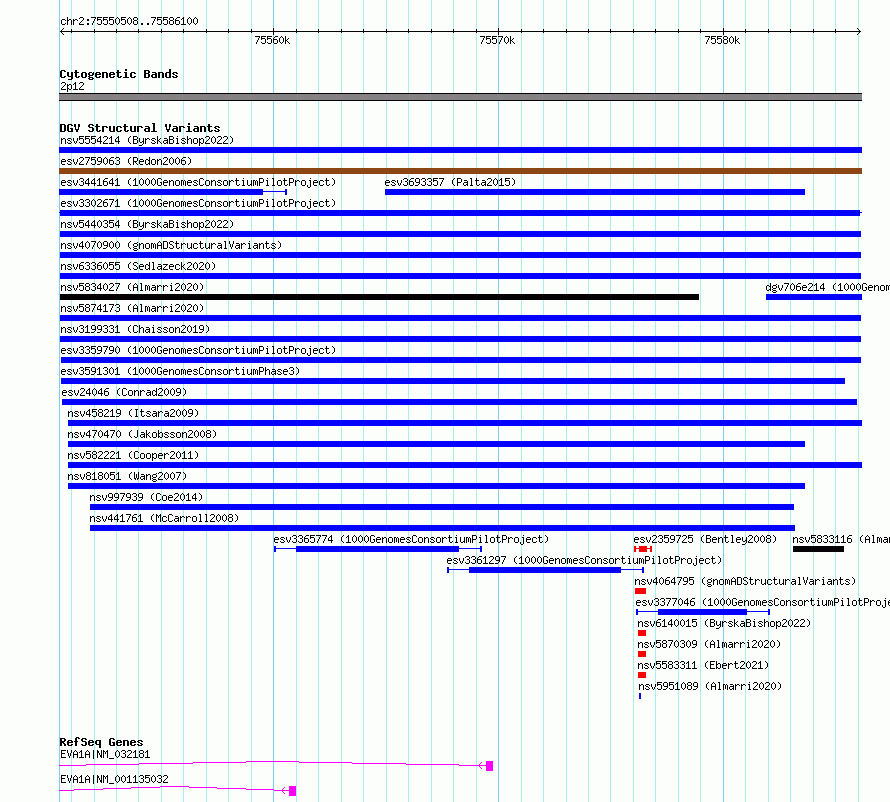Screen dimensions: 890x802
Task: Click the DGV Structural Variants track title
Action: pyautogui.click(x=140, y=128)
